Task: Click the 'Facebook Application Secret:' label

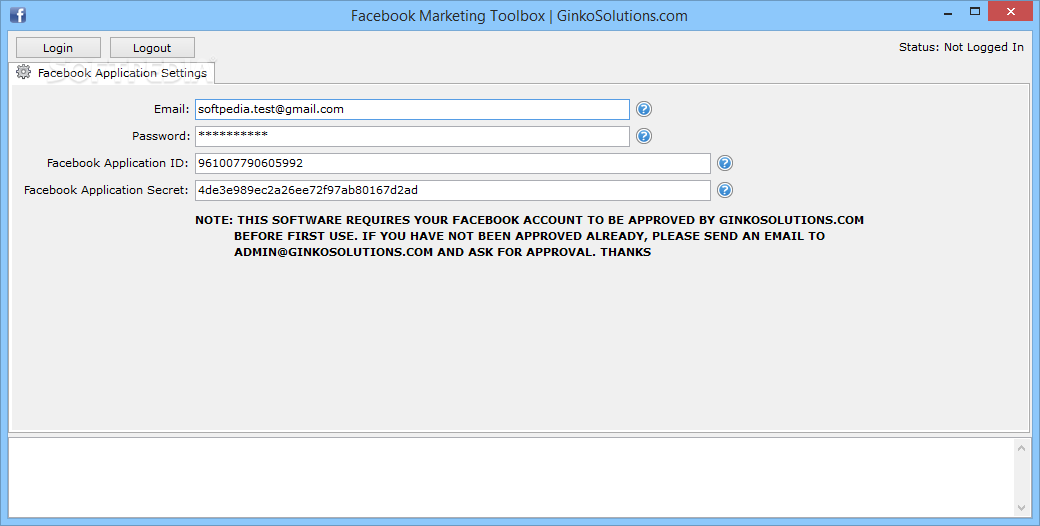Action: click(x=106, y=190)
